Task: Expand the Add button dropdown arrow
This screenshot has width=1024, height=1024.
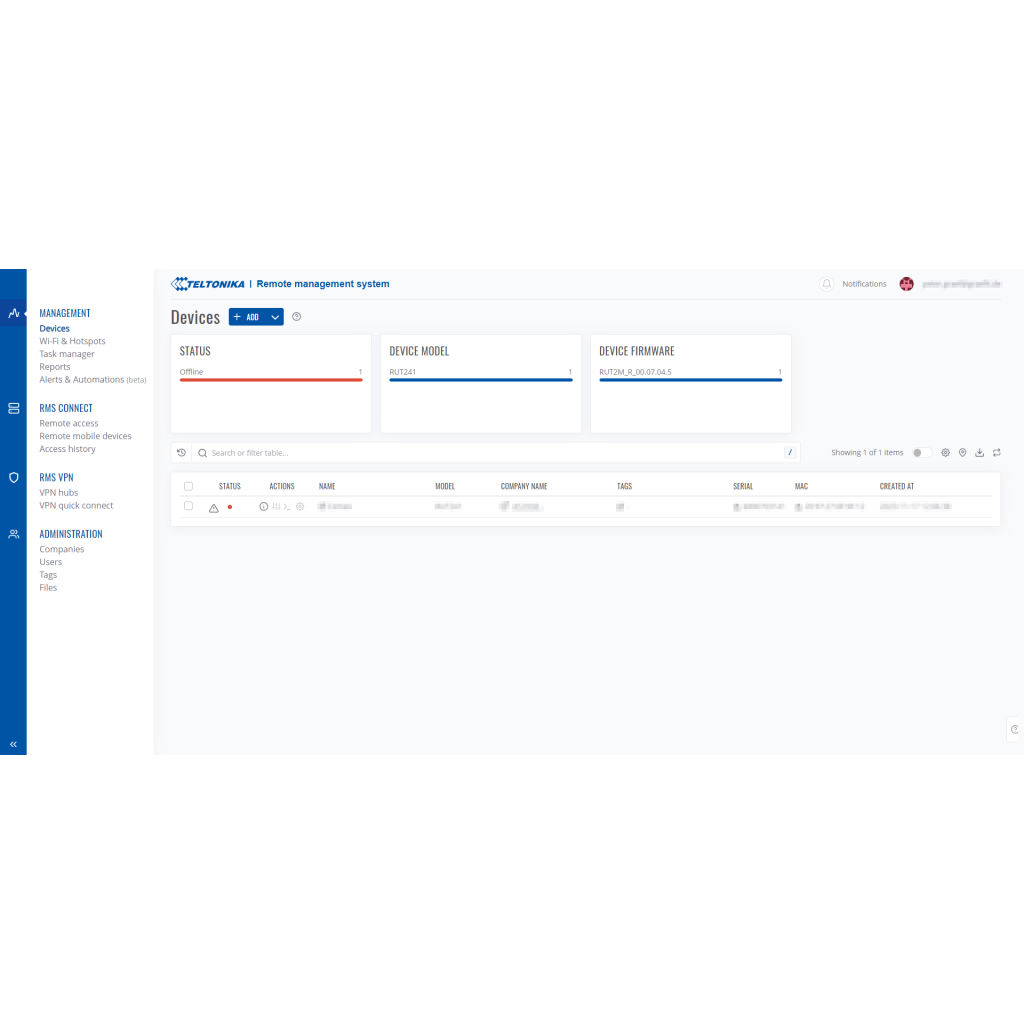Action: pos(275,317)
